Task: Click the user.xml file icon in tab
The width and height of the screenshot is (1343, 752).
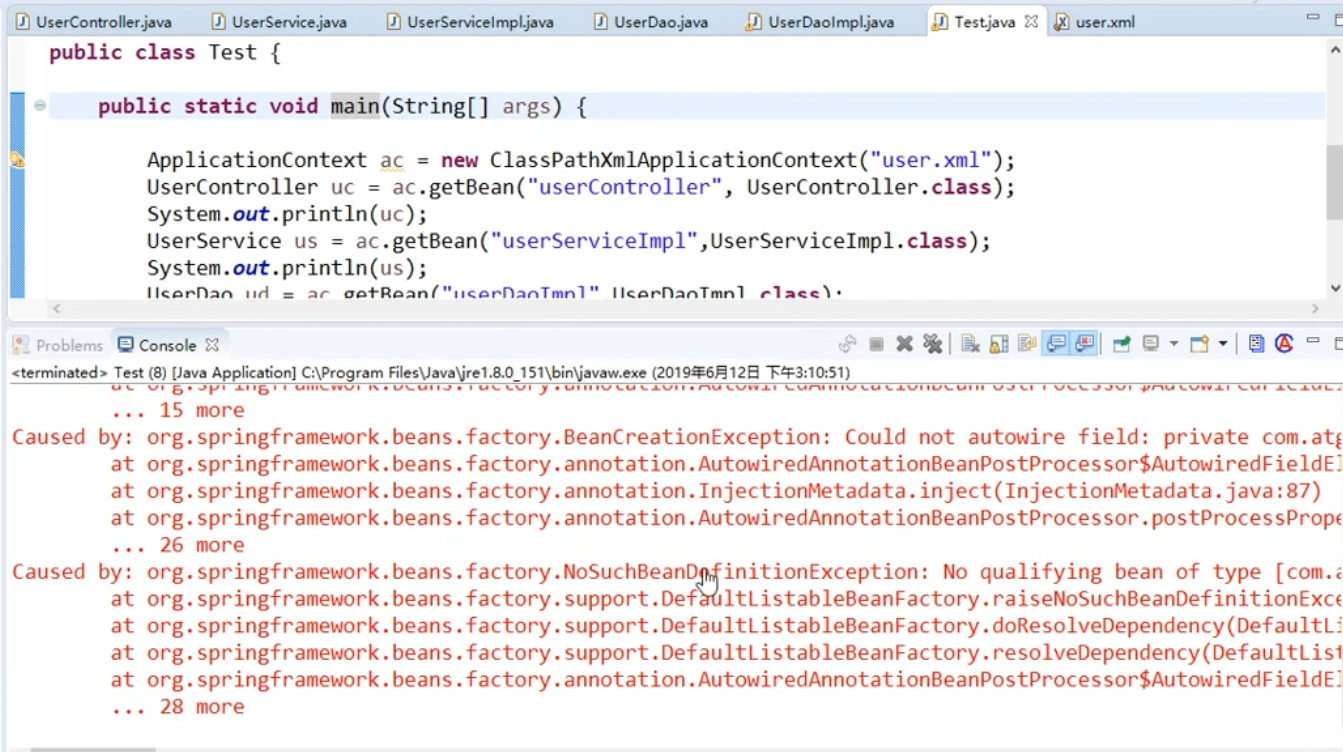Action: point(1061,21)
